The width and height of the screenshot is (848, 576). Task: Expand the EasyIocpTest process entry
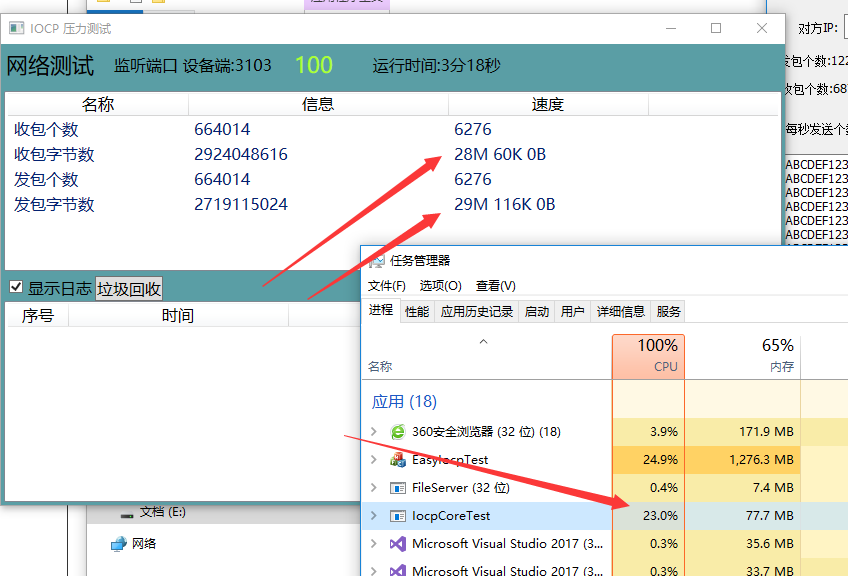pyautogui.click(x=374, y=460)
